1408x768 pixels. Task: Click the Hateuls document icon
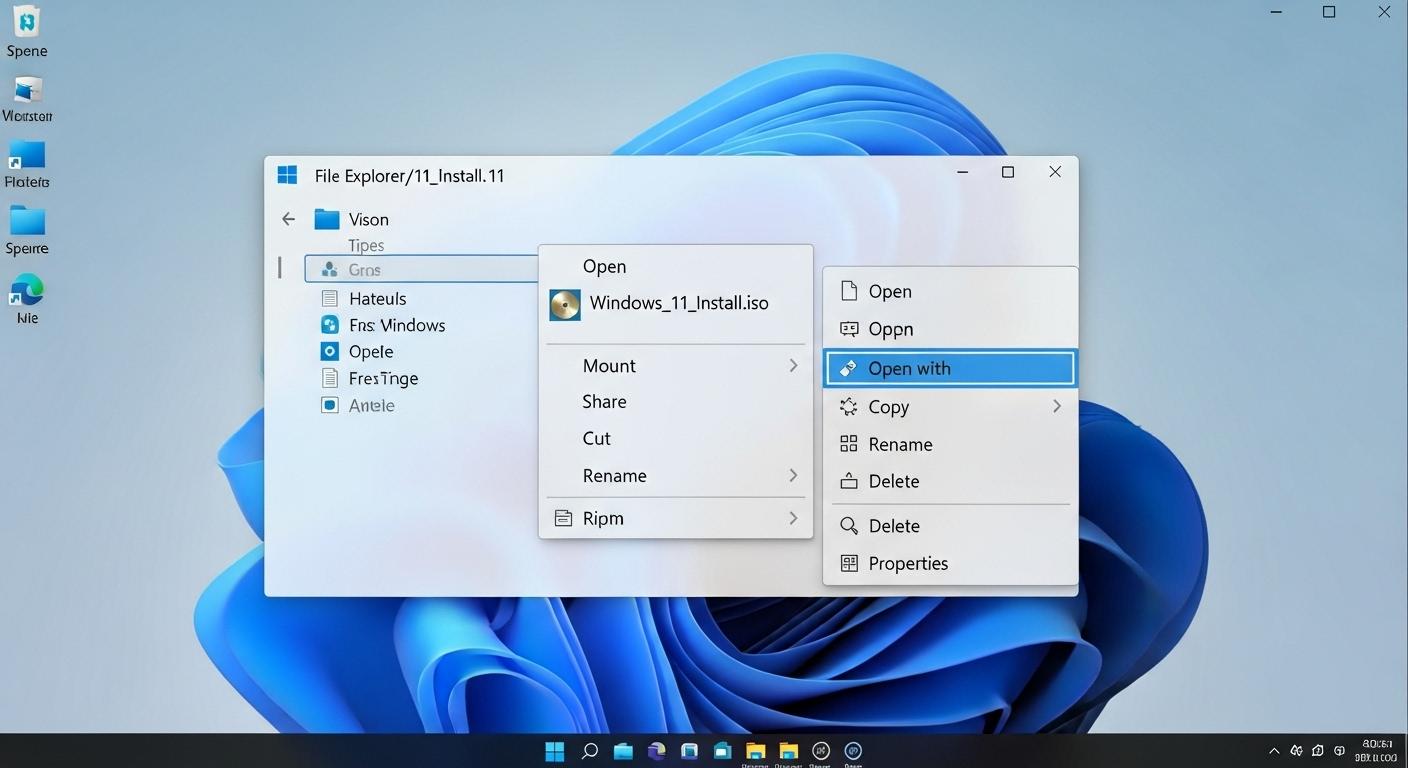(330, 298)
